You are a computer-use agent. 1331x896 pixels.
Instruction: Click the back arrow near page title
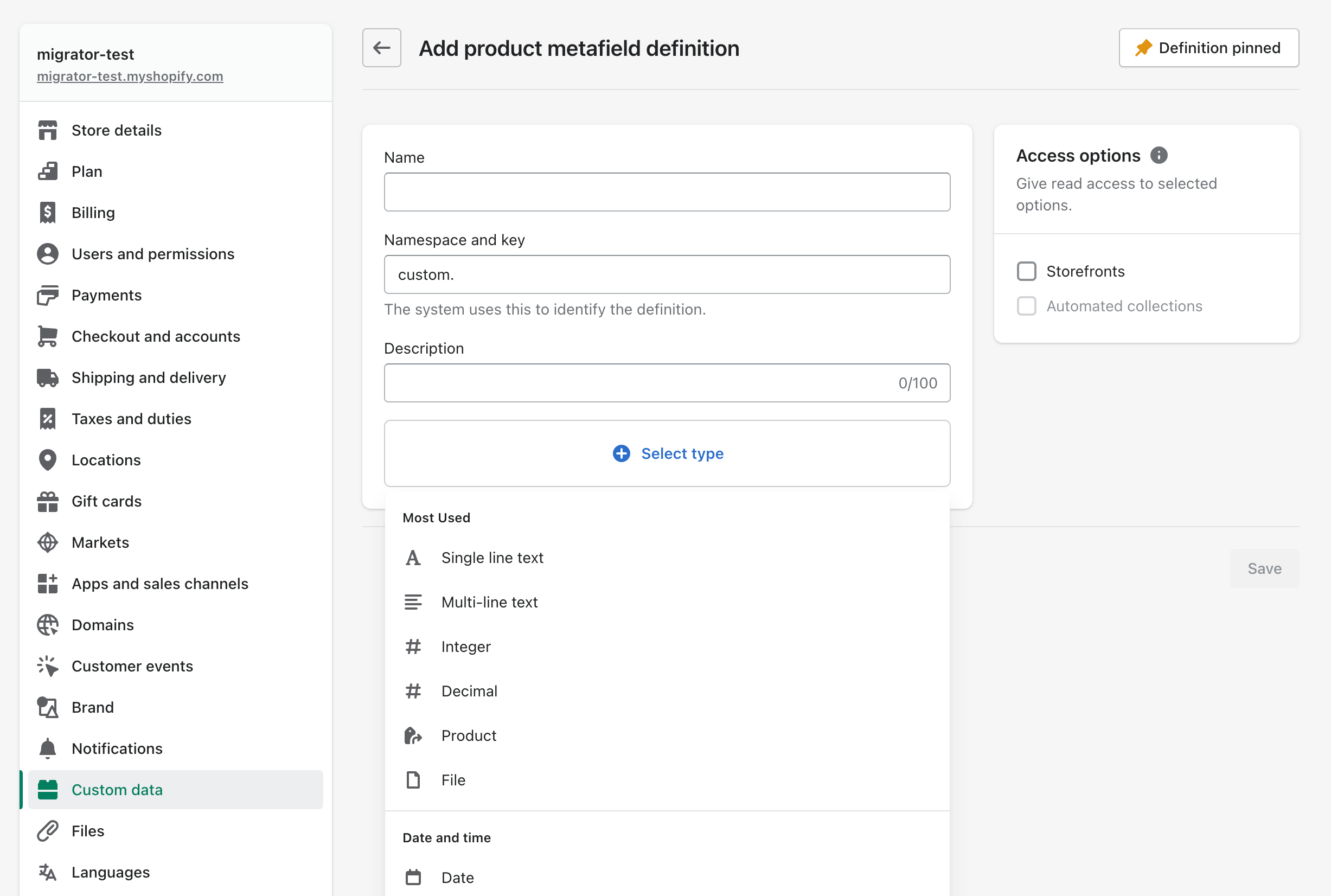[x=381, y=48]
